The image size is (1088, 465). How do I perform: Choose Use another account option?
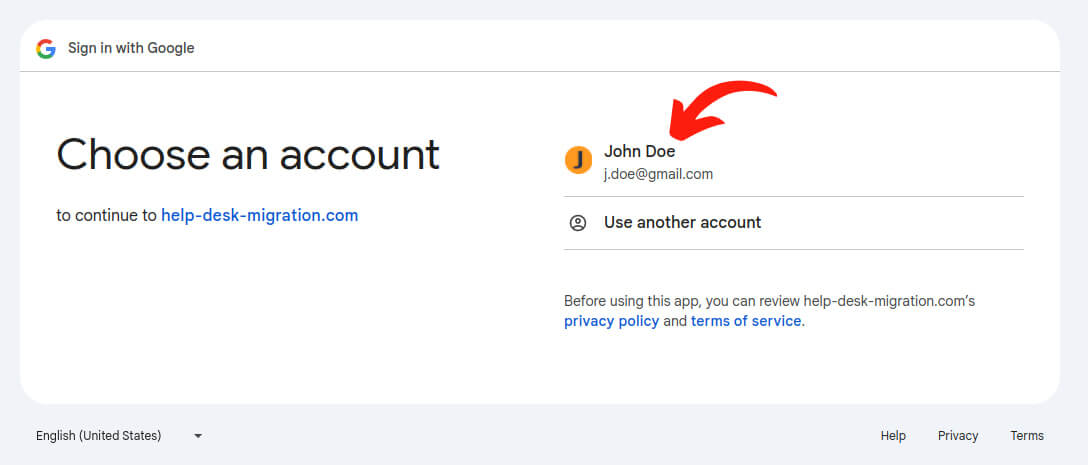[x=682, y=223]
